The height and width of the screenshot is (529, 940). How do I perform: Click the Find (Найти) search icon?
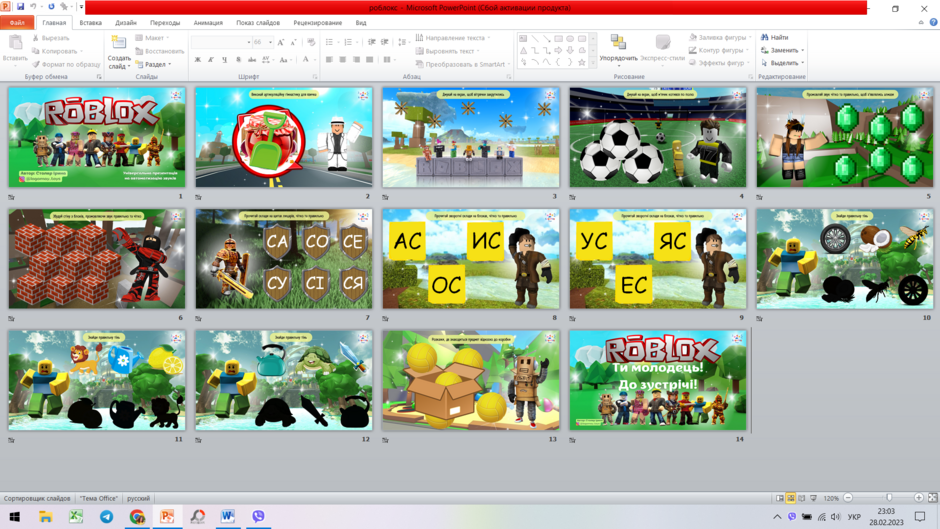(764, 37)
